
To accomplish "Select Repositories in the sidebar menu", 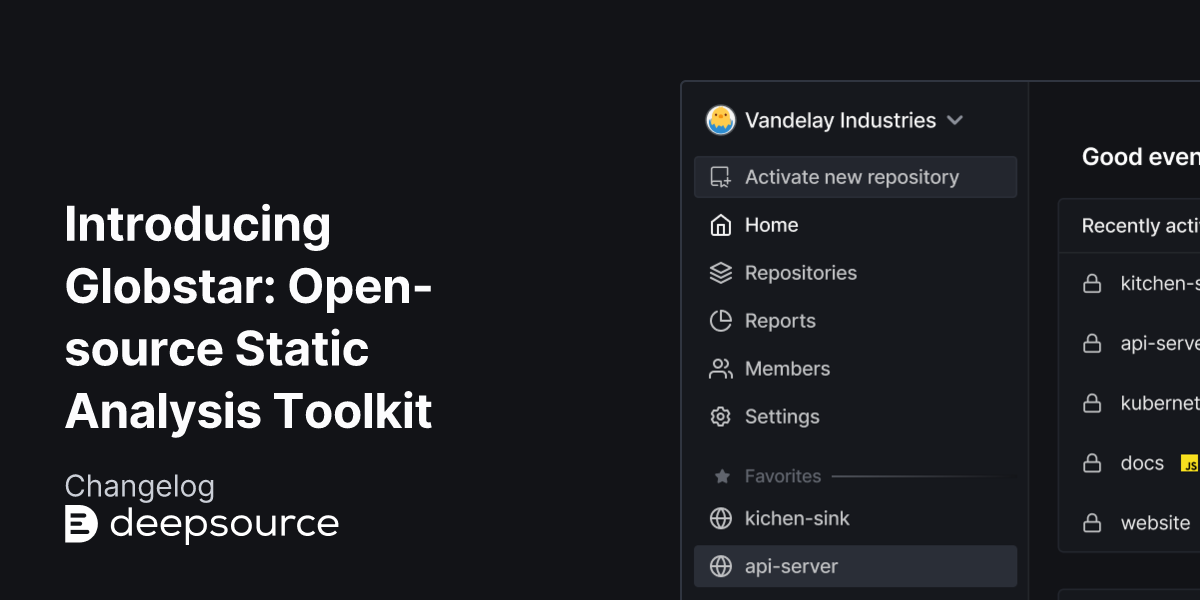I will tap(800, 273).
